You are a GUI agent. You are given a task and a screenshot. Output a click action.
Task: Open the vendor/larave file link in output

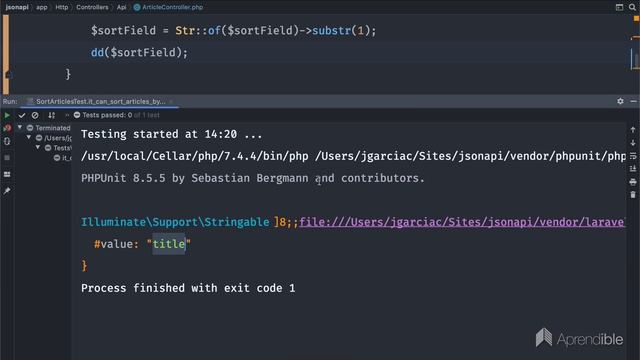pyautogui.click(x=462, y=222)
